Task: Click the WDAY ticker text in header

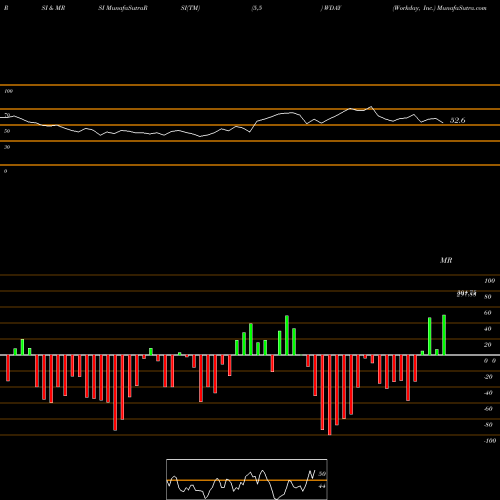Action: pyautogui.click(x=332, y=8)
